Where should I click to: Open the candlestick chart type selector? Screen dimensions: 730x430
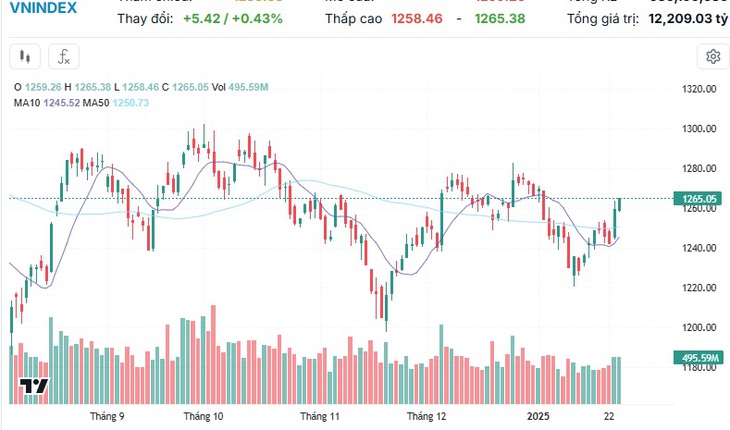[25, 57]
